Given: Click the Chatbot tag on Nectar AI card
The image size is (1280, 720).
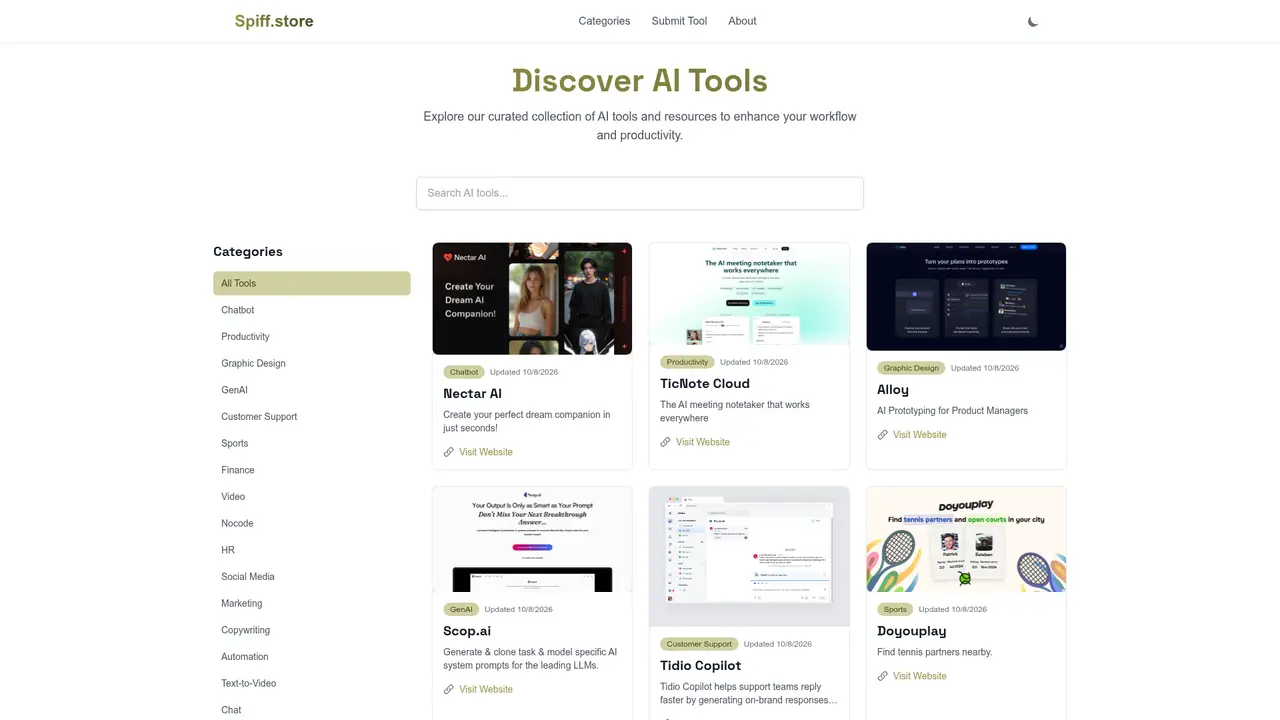Looking at the screenshot, I should click(464, 372).
